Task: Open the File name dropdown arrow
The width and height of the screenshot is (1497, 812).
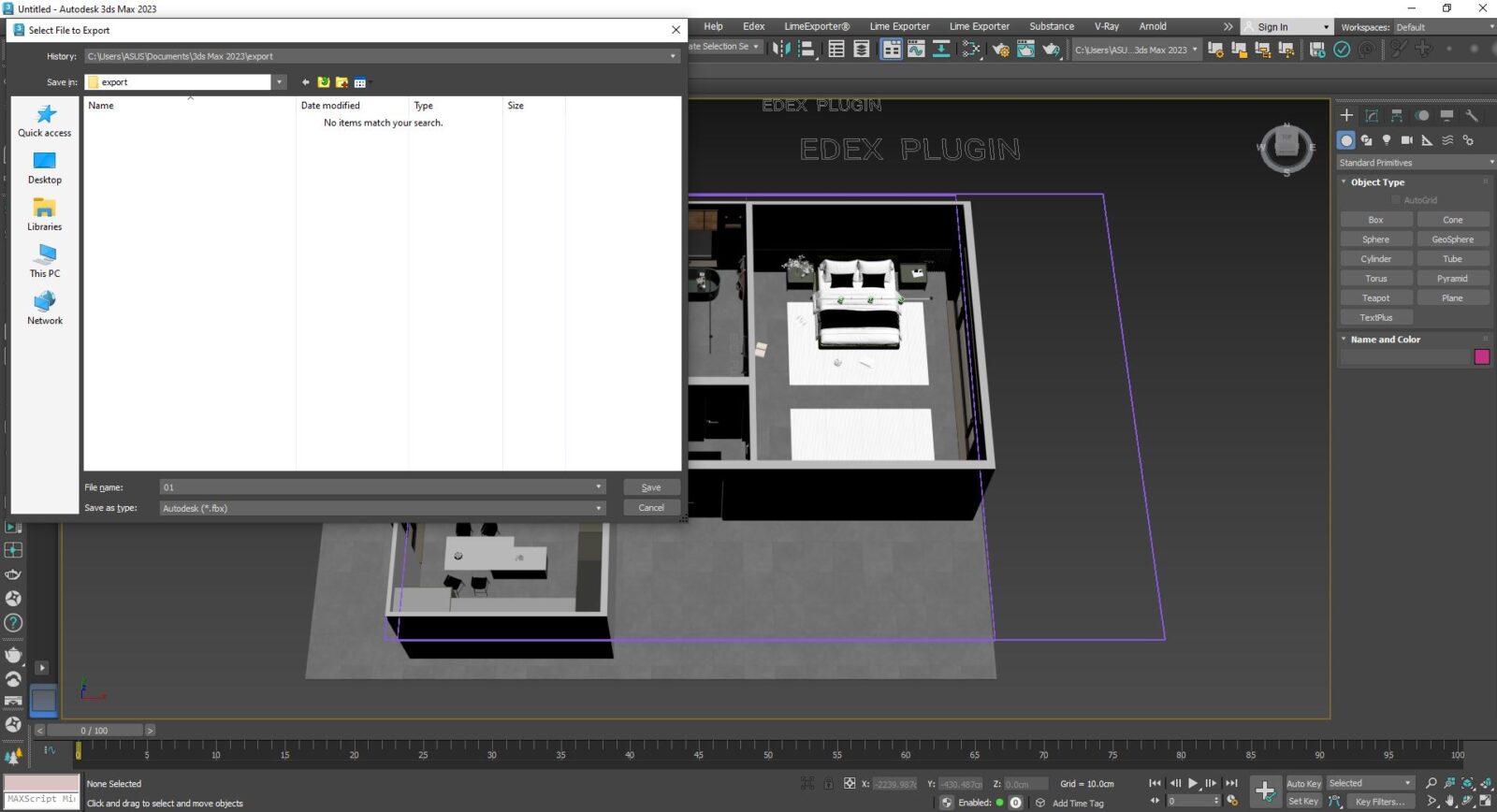Action: (x=598, y=486)
